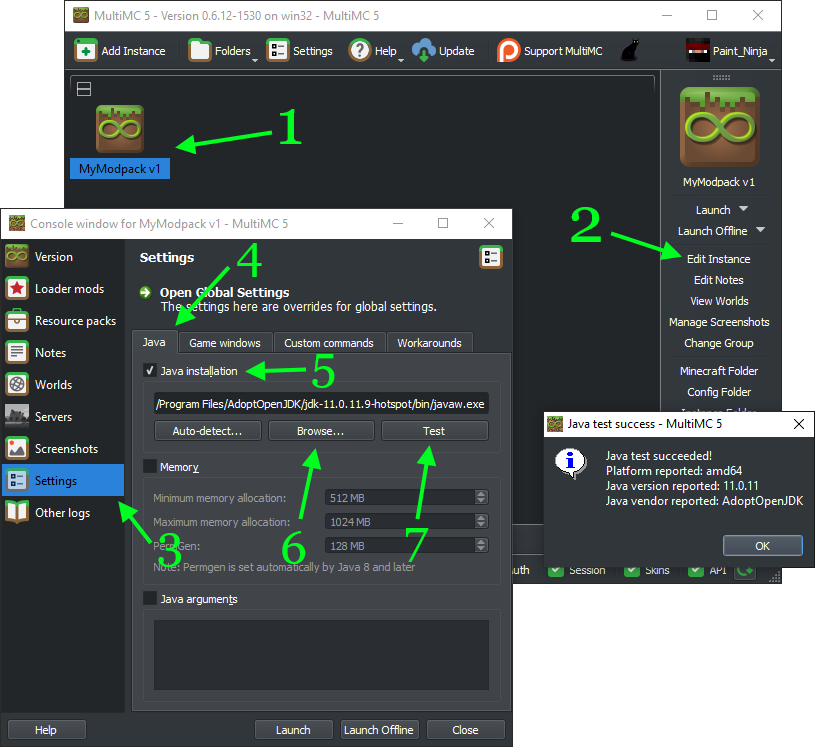This screenshot has height=747, width=815.
Task: Expand the Launch dropdown arrow
Action: pyautogui.click(x=743, y=208)
